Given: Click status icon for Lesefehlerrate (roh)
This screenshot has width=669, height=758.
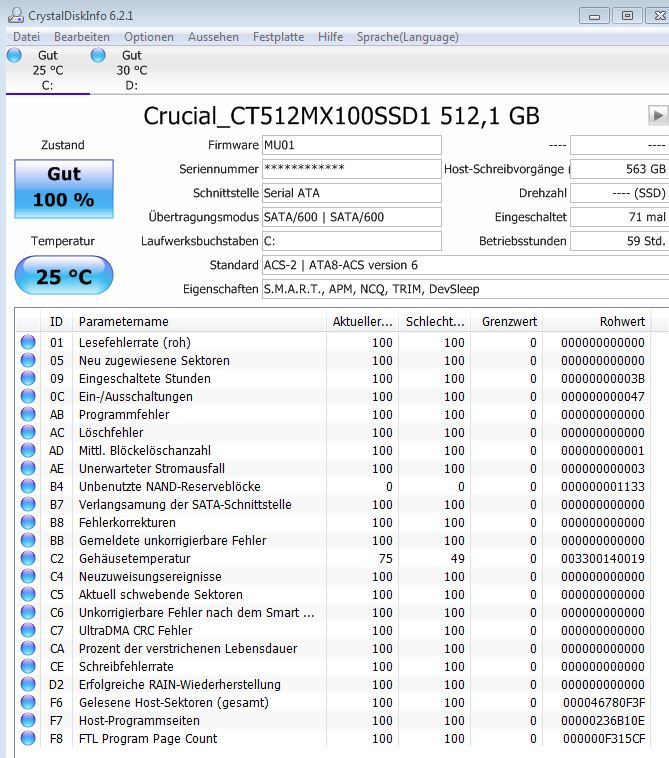Looking at the screenshot, I should (x=28, y=342).
